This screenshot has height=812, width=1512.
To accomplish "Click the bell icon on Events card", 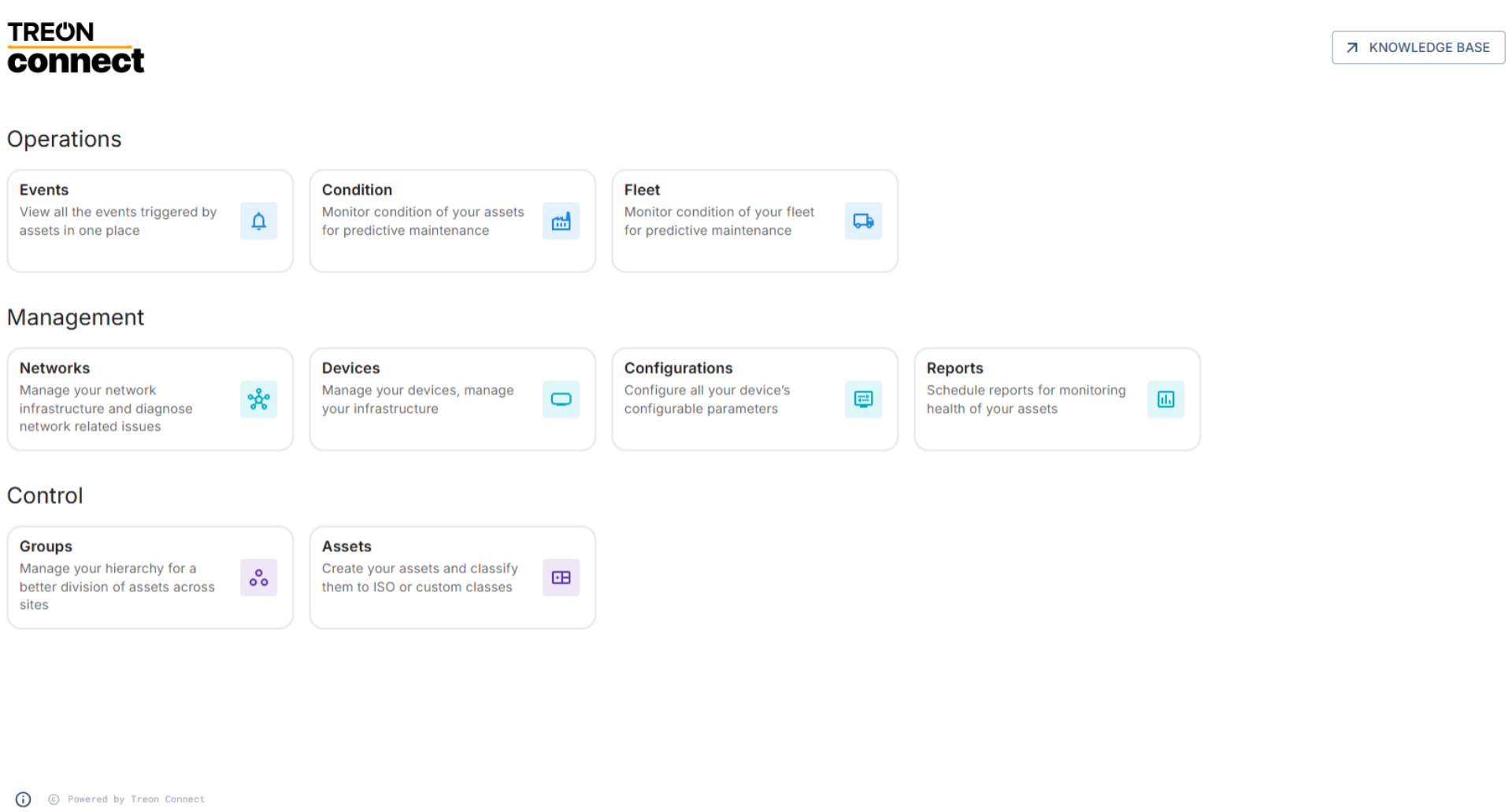I will pos(258,221).
